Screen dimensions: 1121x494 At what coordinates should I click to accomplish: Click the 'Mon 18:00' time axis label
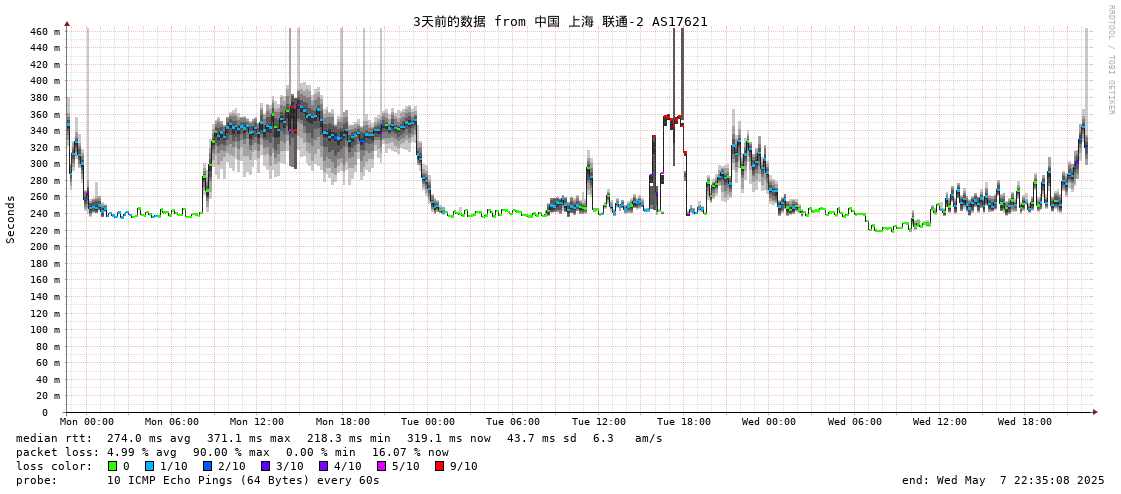coord(342,422)
